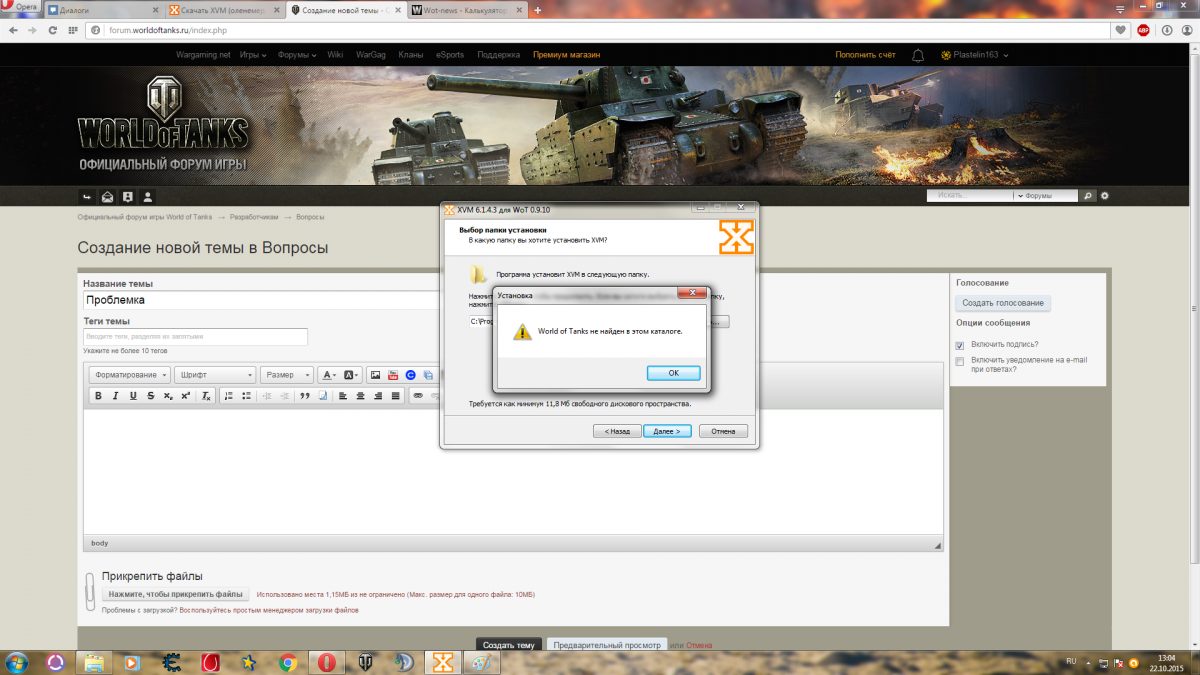The height and width of the screenshot is (675, 1200).
Task: Toggle the e-mail notification checkbox
Action: tap(960, 361)
